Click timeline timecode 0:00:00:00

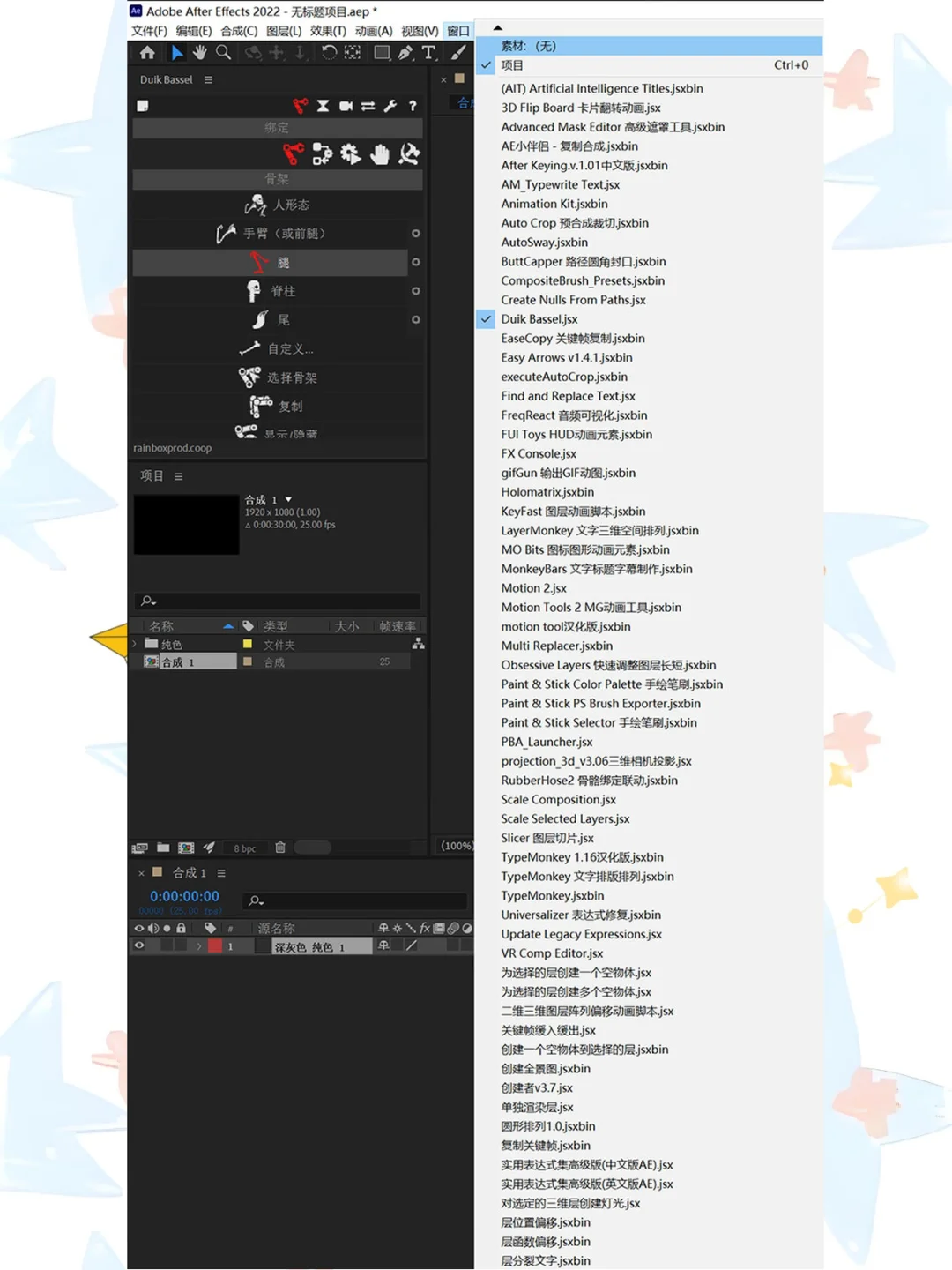(x=184, y=896)
